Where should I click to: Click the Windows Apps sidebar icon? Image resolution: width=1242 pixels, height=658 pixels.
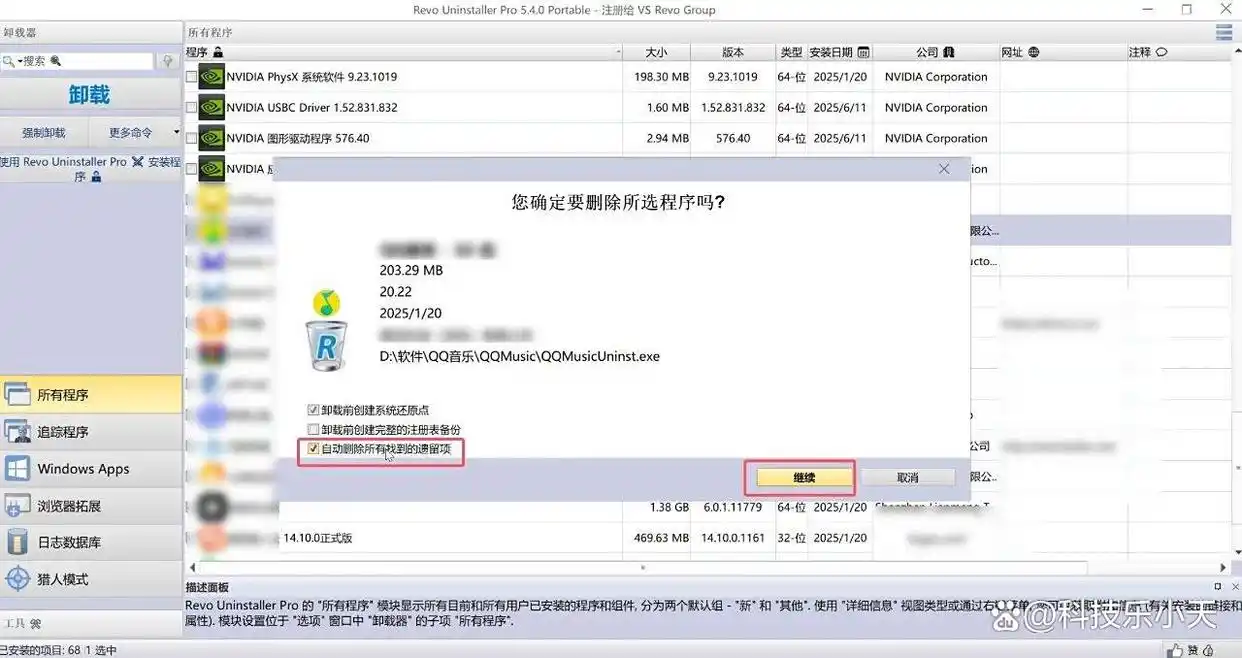pyautogui.click(x=17, y=469)
